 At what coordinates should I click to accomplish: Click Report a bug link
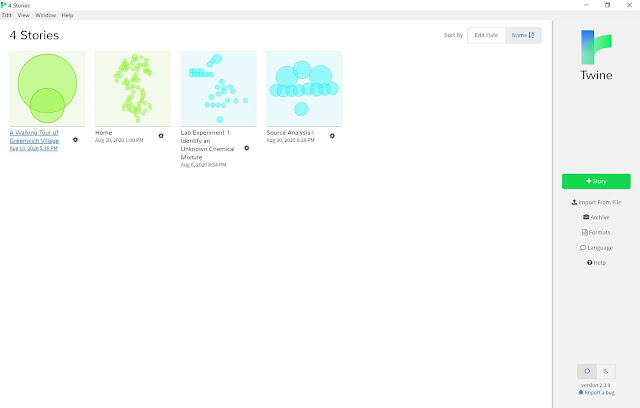point(596,392)
